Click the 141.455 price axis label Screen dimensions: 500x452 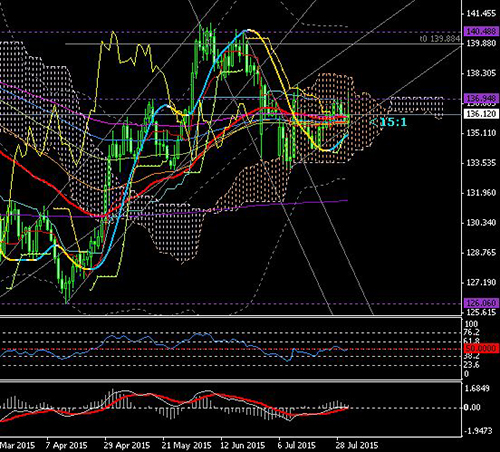click(481, 14)
